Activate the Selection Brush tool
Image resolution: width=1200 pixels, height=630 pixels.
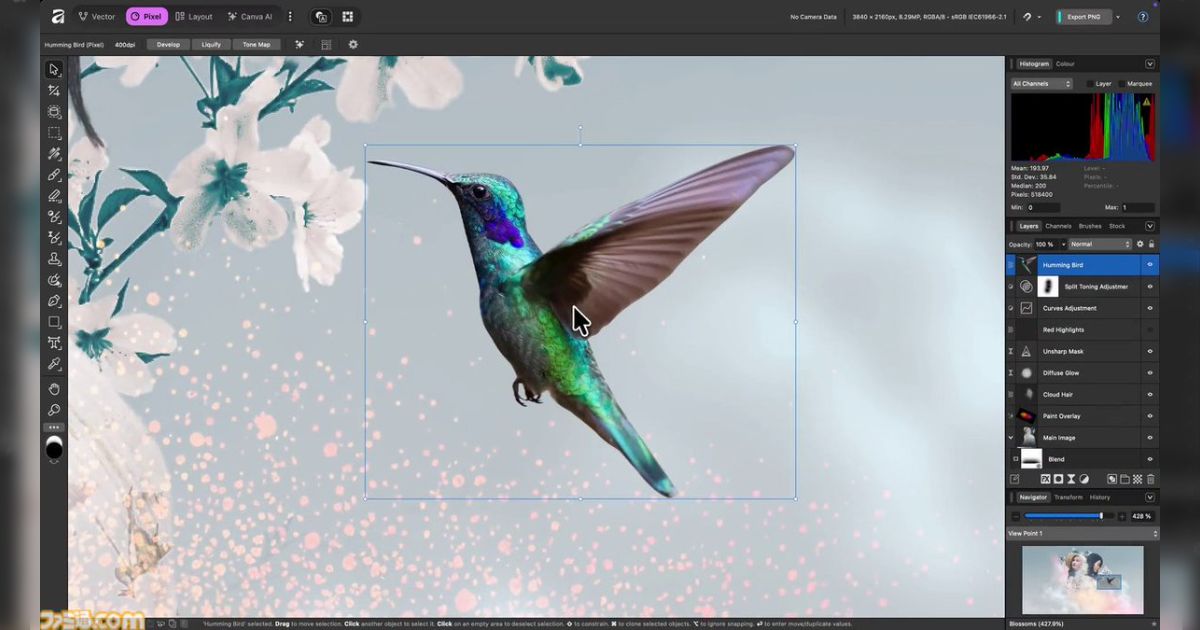click(55, 154)
